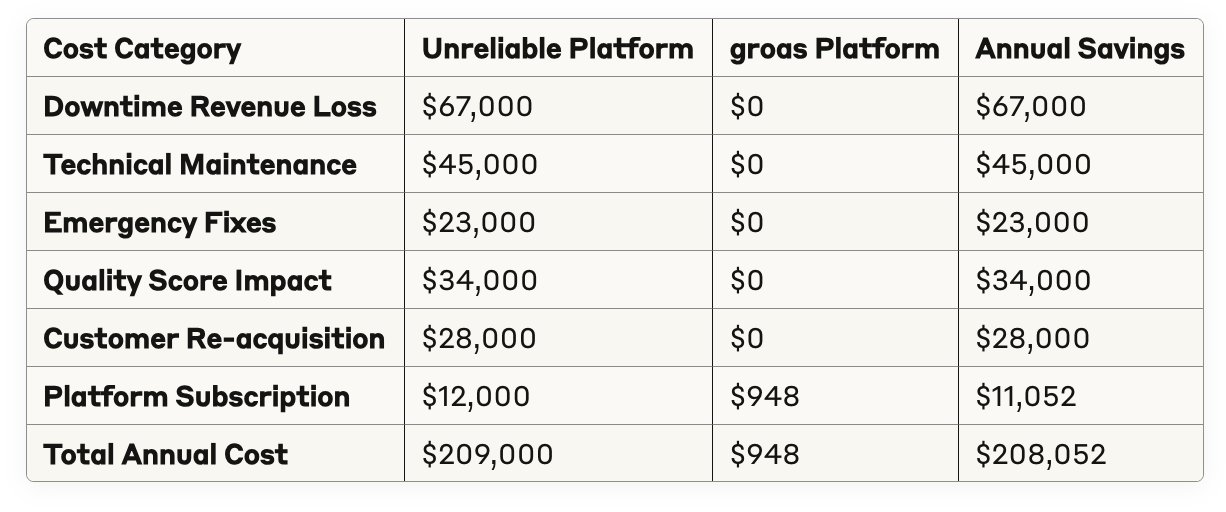Click the $67,000 Unreliable Platform downtime cell
The height and width of the screenshot is (512, 1226).
tap(477, 107)
